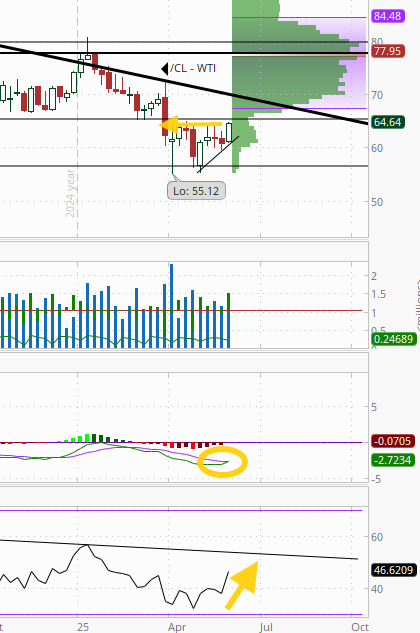
Task: Click the 0.24689 volume value tag
Action: (393, 339)
